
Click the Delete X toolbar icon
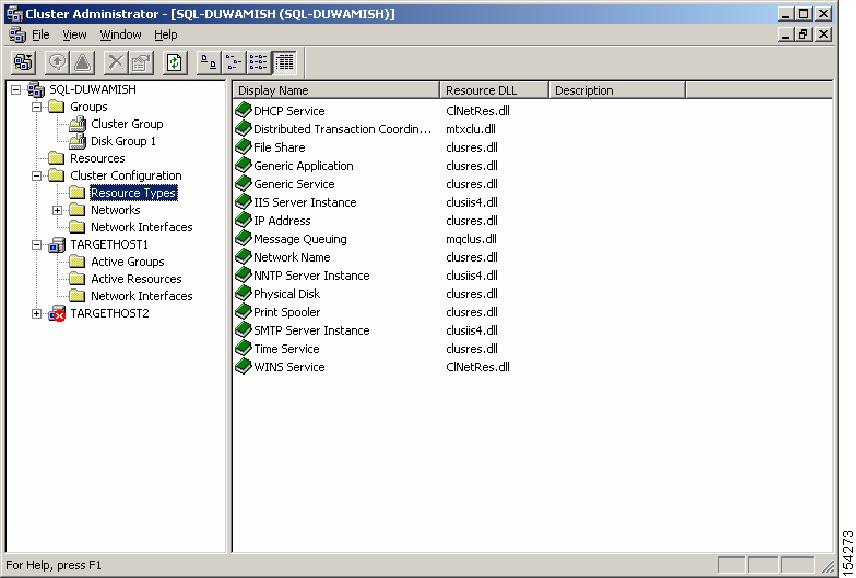116,62
